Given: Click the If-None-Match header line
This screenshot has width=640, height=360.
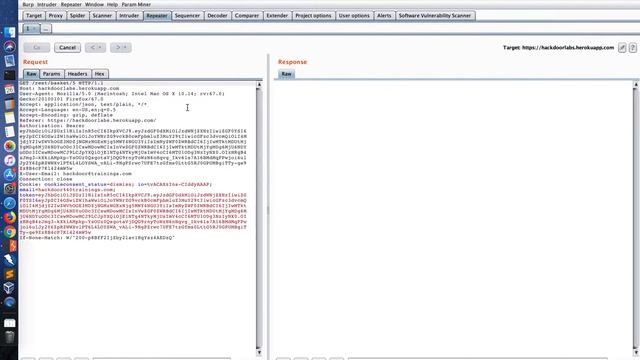Looking at the screenshot, I should click(x=97, y=237).
